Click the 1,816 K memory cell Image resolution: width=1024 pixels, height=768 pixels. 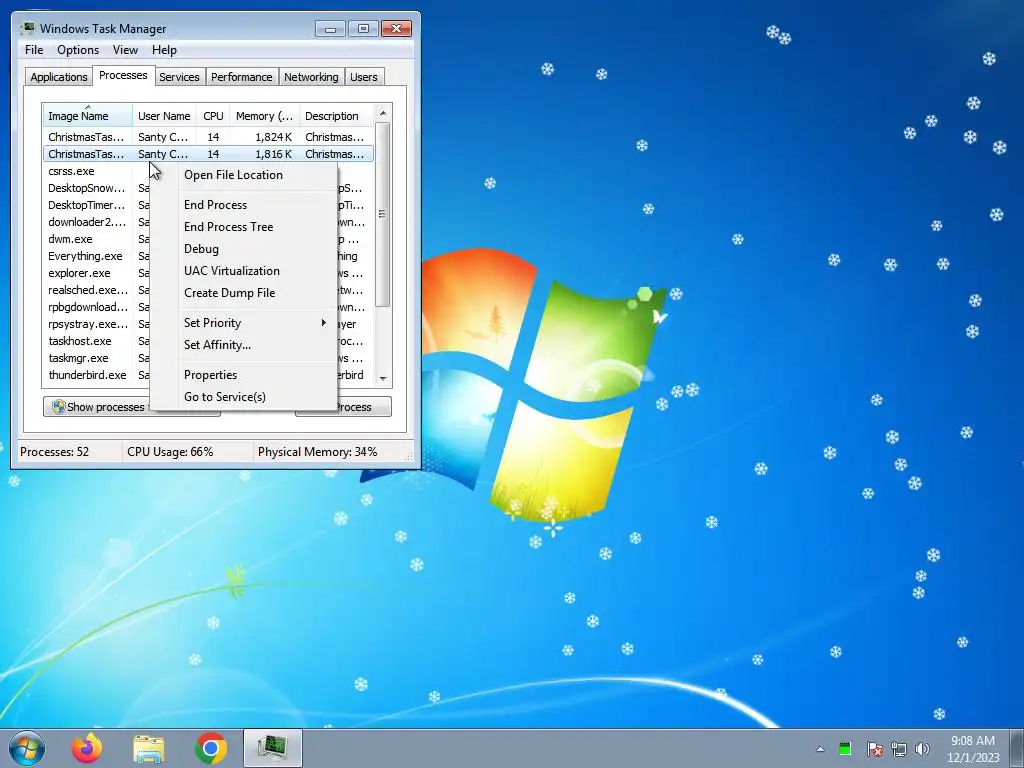pos(274,154)
